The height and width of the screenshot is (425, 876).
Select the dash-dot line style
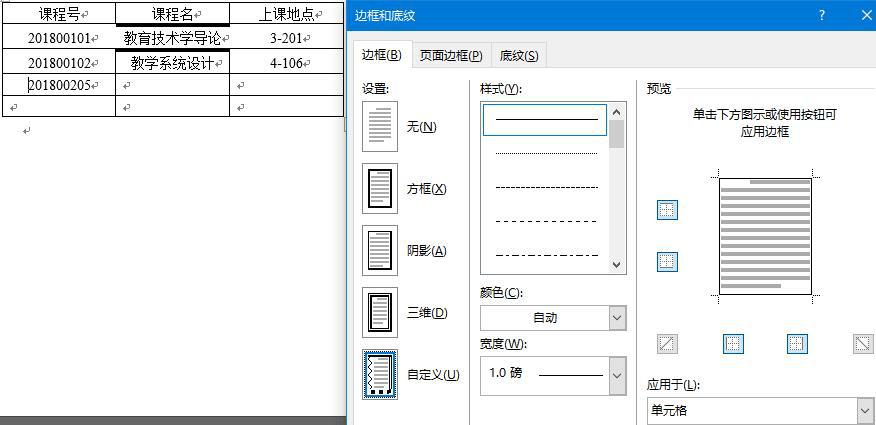pos(545,255)
